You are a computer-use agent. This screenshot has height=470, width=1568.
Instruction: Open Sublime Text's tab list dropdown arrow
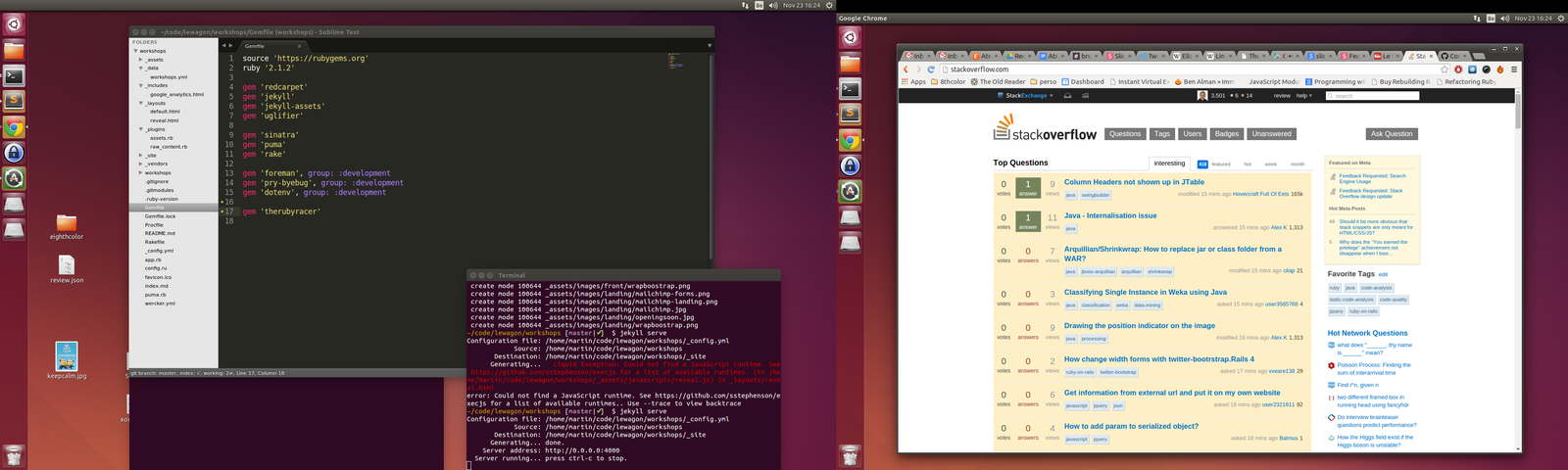coord(710,46)
